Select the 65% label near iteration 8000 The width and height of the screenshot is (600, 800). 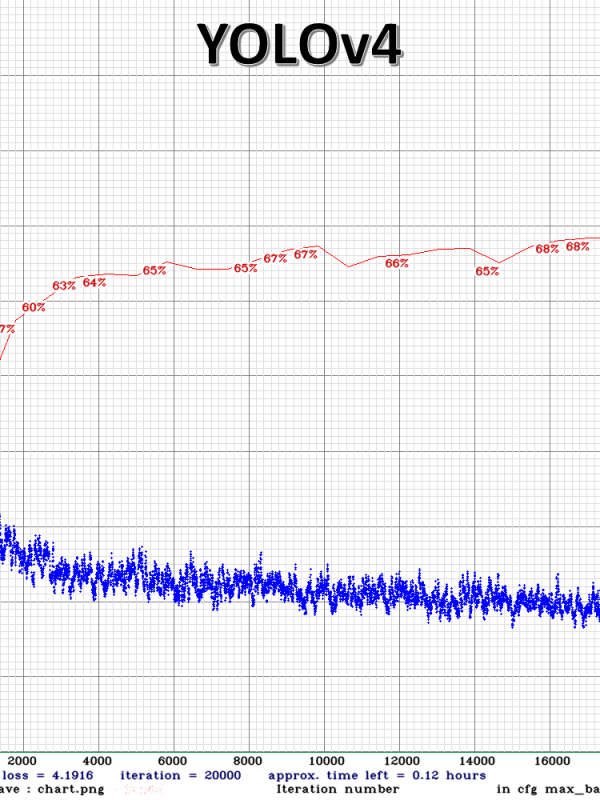pyautogui.click(x=245, y=268)
